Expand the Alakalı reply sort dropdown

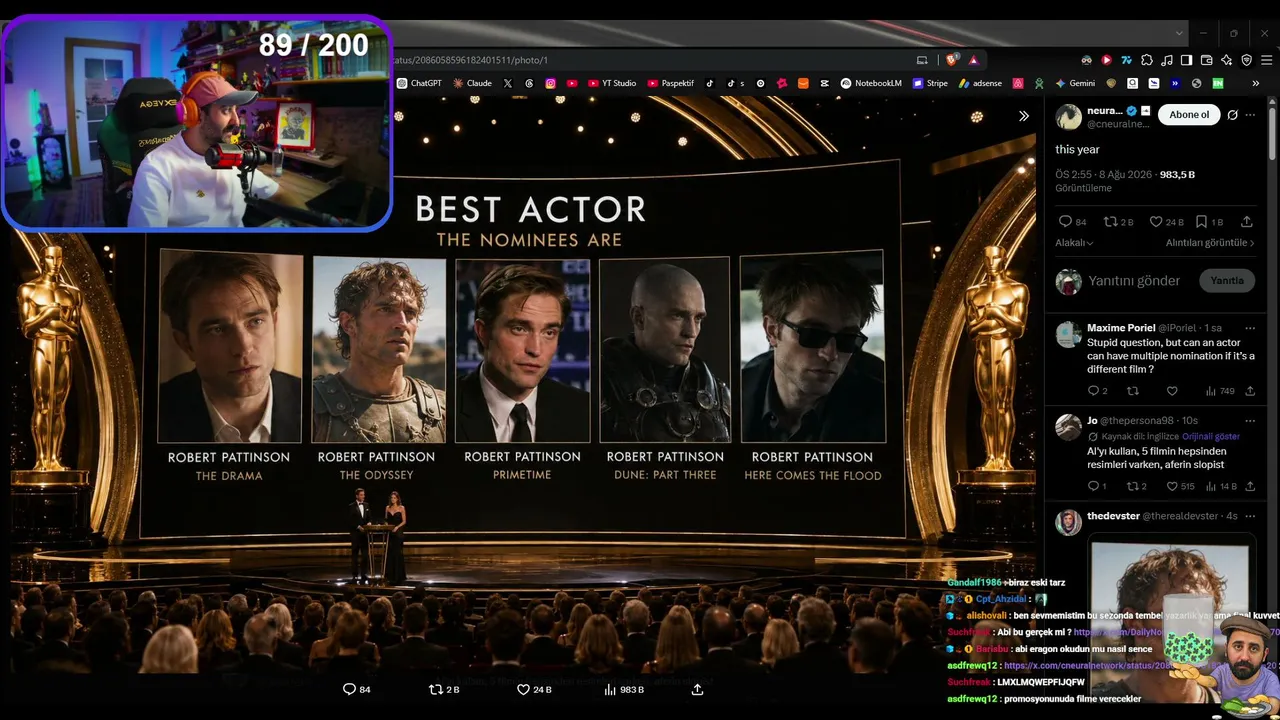click(x=1075, y=243)
